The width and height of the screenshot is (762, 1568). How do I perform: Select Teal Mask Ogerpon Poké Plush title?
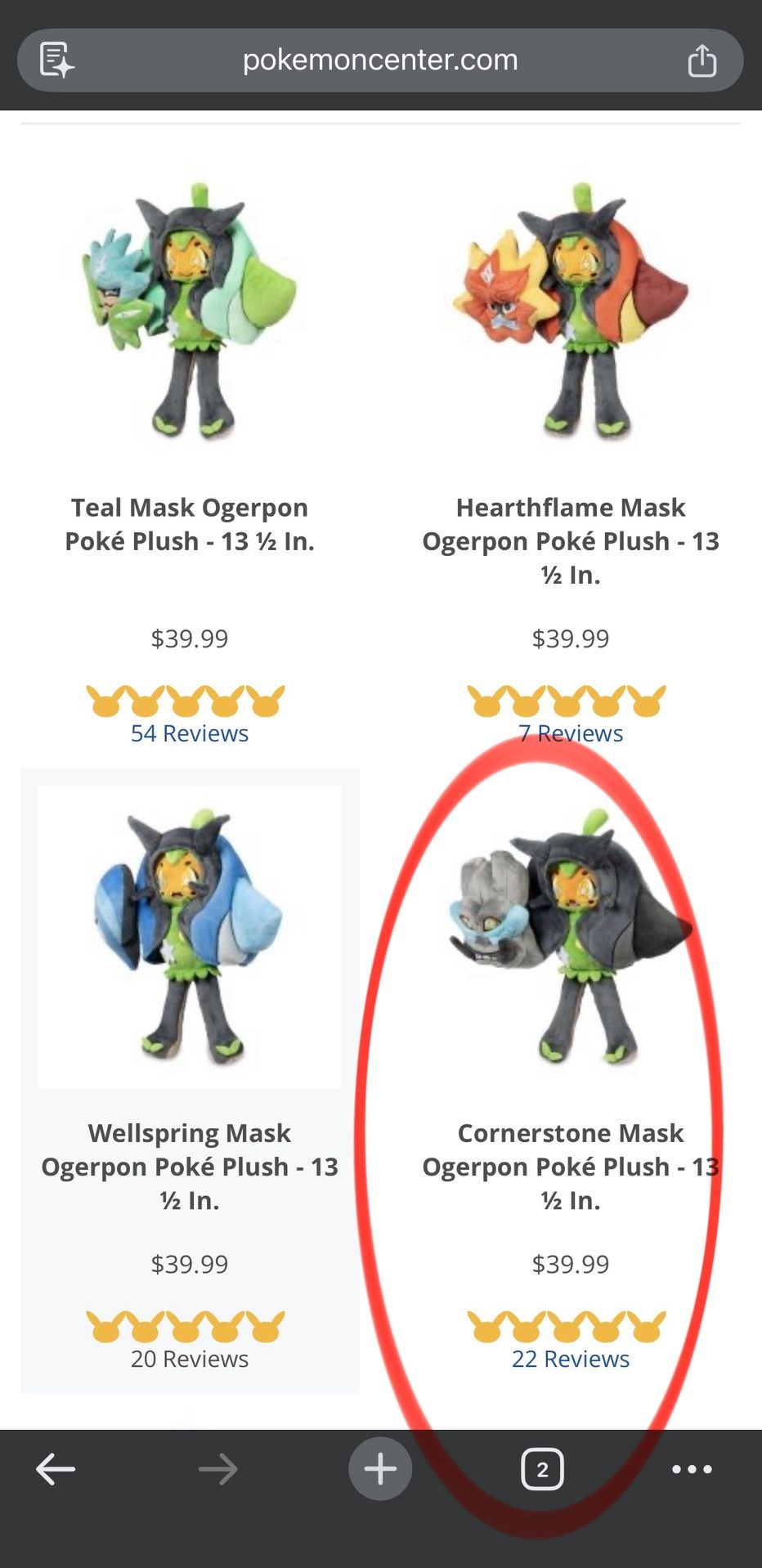click(190, 524)
